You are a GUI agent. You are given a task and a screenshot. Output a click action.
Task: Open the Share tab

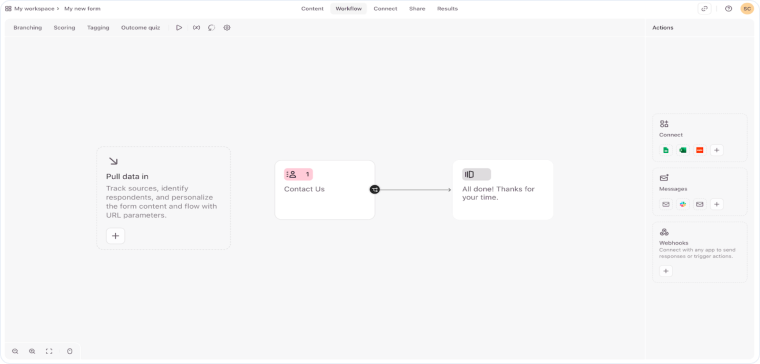(417, 9)
